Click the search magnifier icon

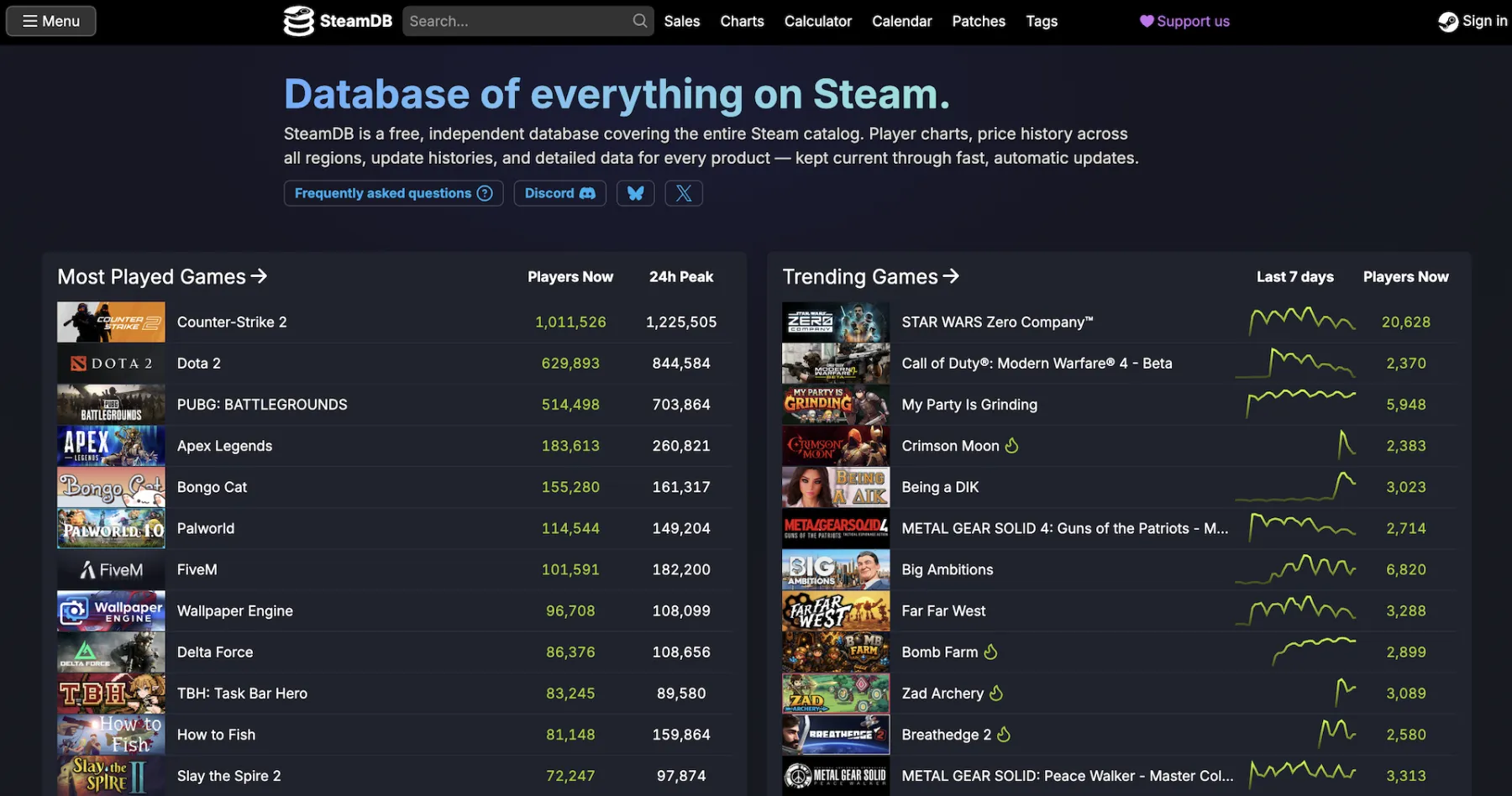coord(640,21)
